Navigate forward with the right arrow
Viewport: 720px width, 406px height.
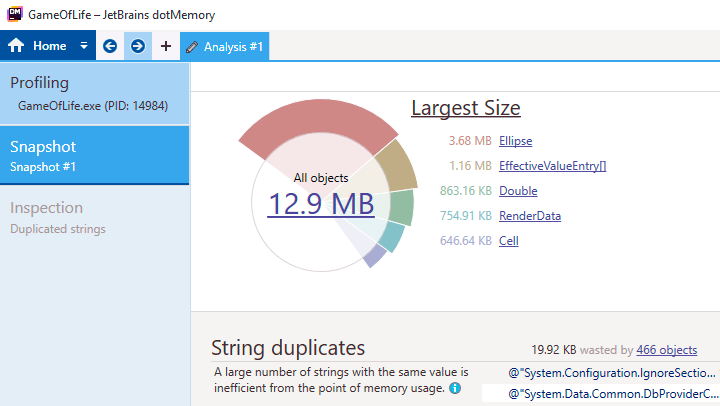138,46
